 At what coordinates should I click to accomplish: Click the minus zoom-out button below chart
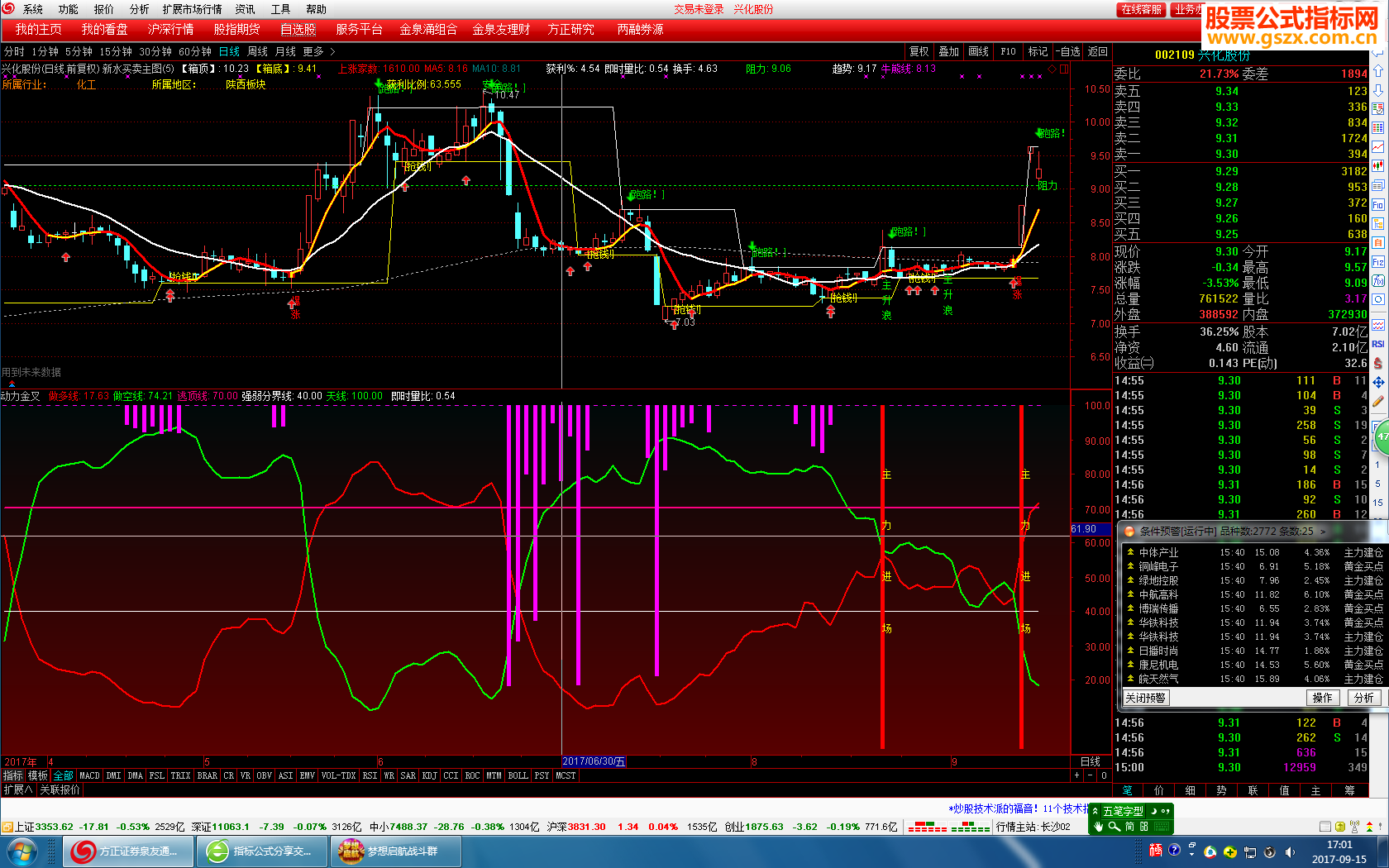click(x=1090, y=775)
